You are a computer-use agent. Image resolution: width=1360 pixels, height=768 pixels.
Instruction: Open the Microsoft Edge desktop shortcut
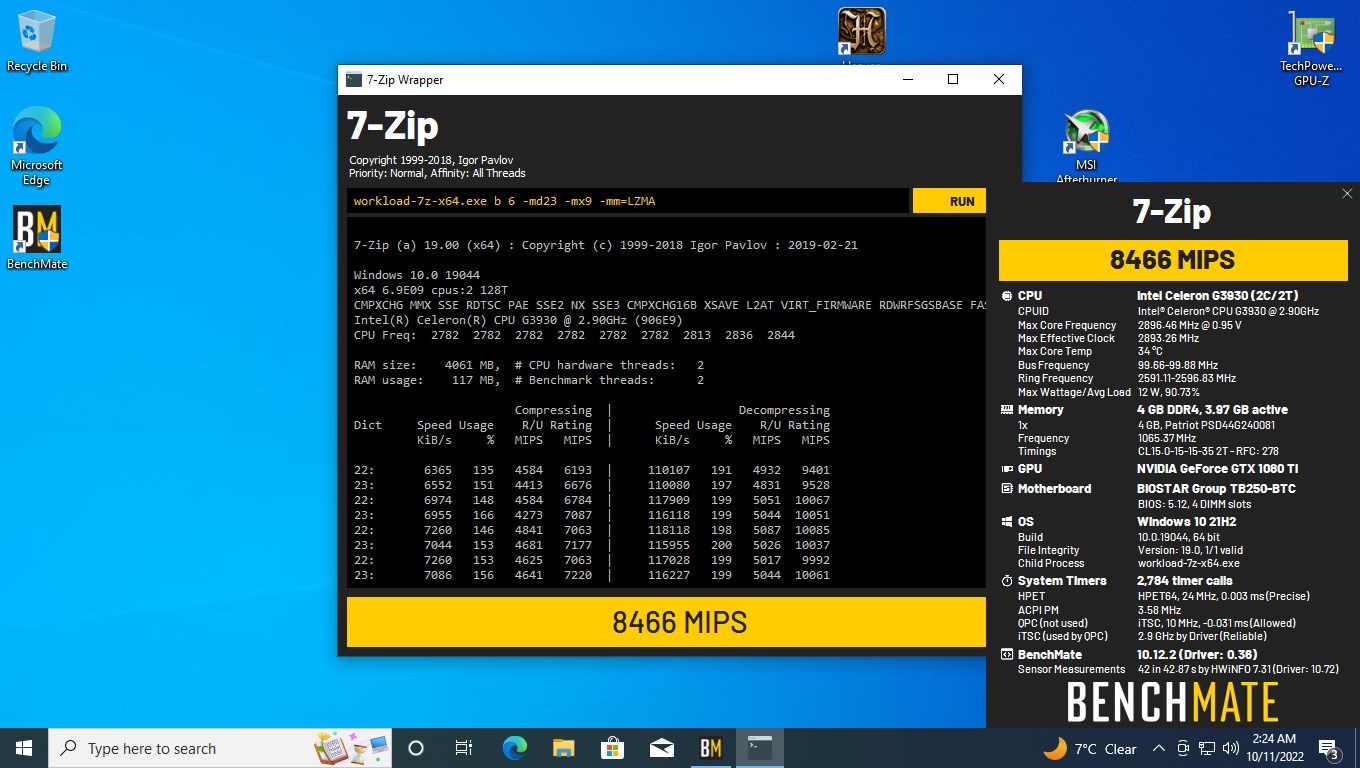[37, 146]
